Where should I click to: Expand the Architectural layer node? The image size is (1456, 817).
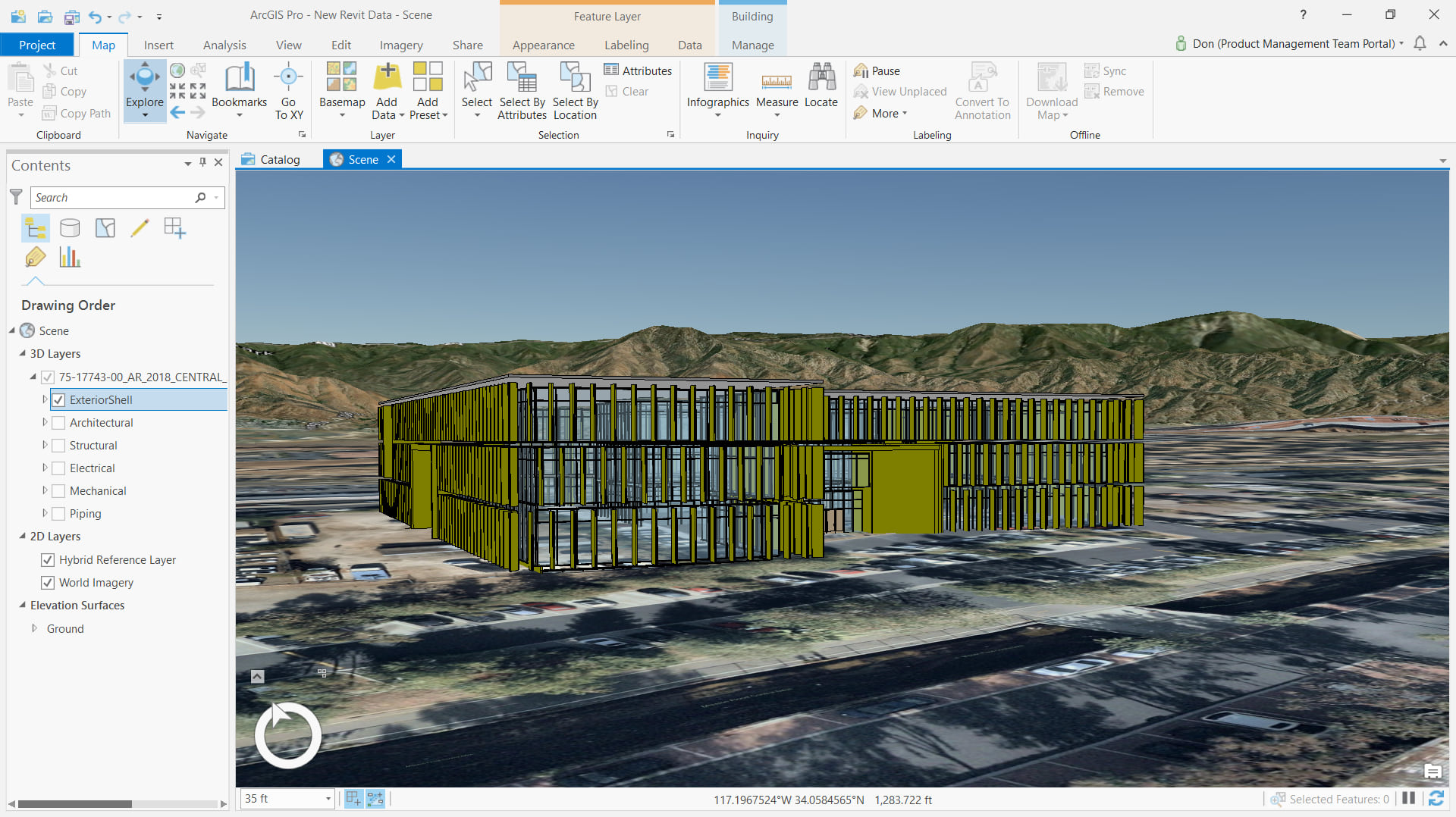(x=45, y=422)
